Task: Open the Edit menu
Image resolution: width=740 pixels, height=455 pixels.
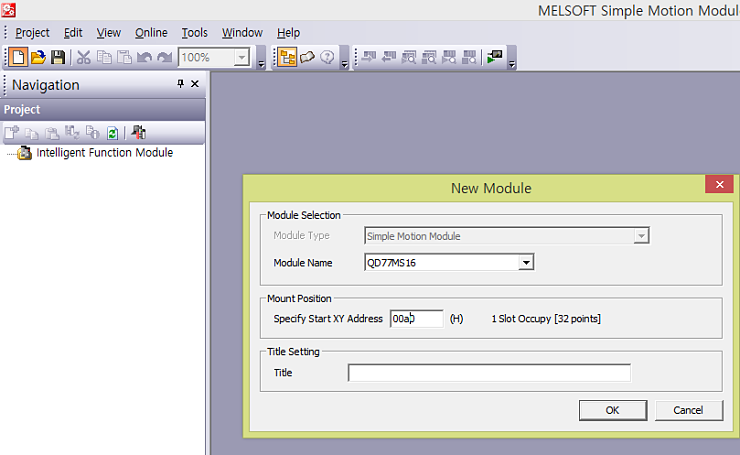Action: point(73,33)
